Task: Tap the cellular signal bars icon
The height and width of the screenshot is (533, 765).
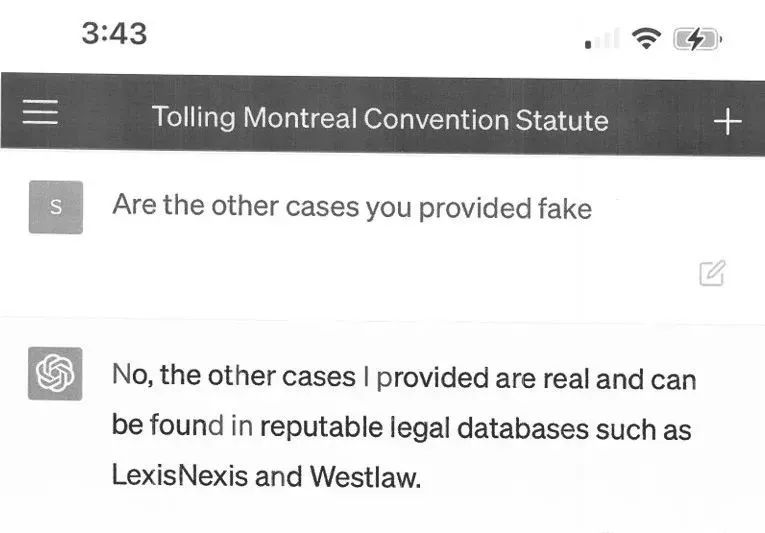Action: pos(602,40)
